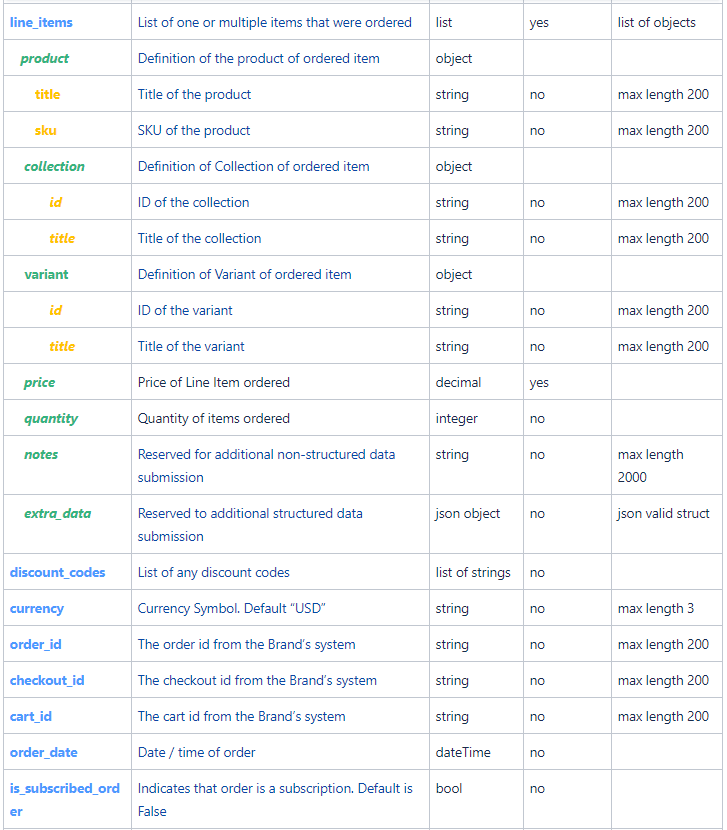Select the notes field label
Viewport: 727px width, 830px height.
[41, 455]
